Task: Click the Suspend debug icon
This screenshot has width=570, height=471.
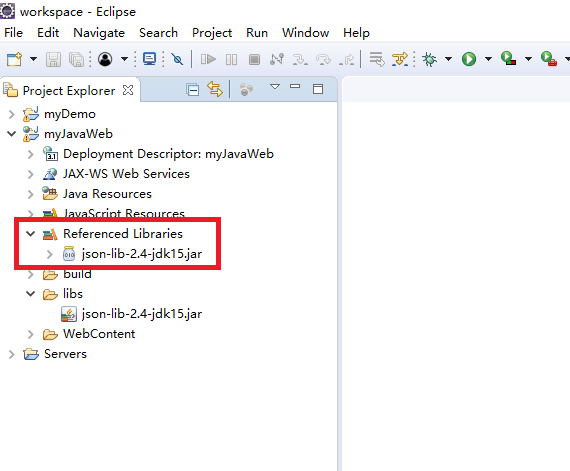Action: point(232,59)
